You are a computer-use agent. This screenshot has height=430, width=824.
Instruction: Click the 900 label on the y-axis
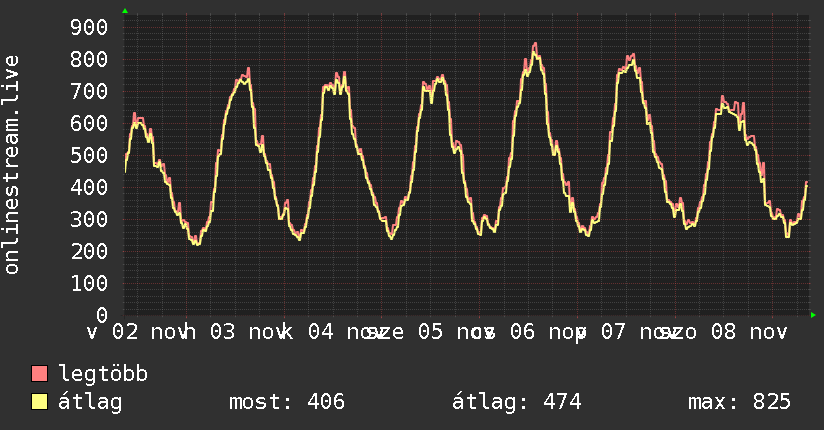[89, 27]
